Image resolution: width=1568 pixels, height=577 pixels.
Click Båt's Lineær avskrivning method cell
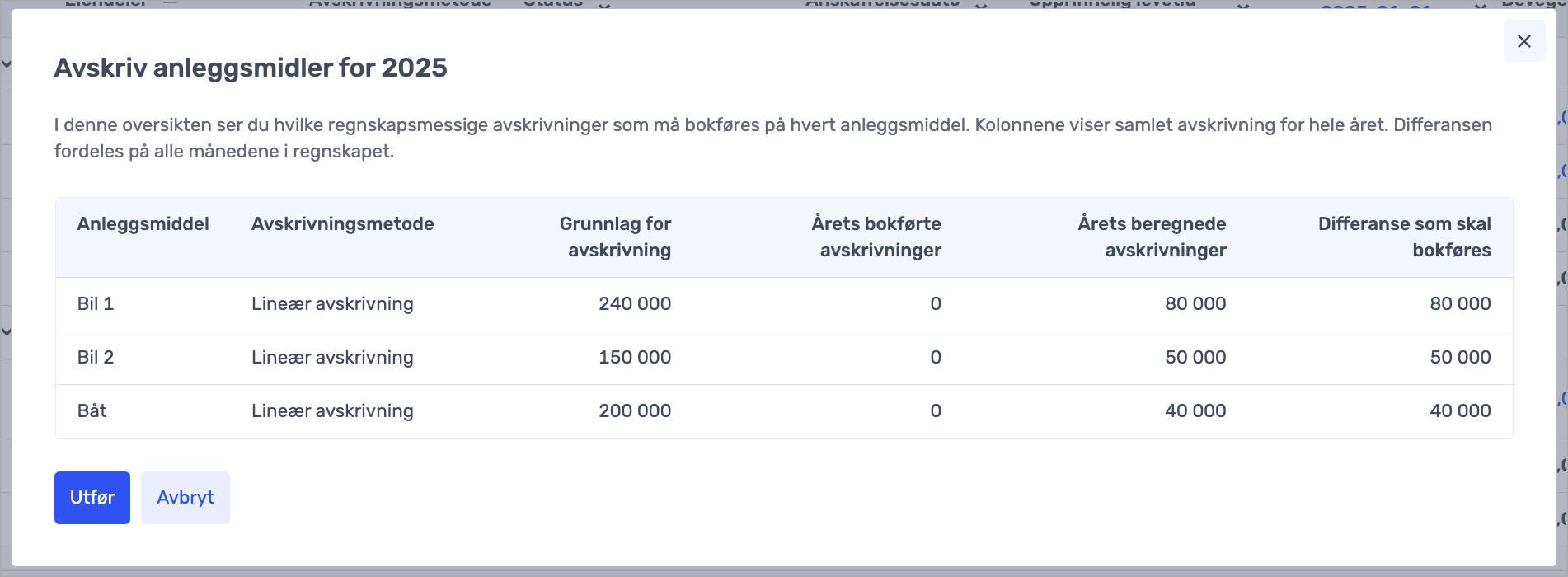tap(332, 411)
